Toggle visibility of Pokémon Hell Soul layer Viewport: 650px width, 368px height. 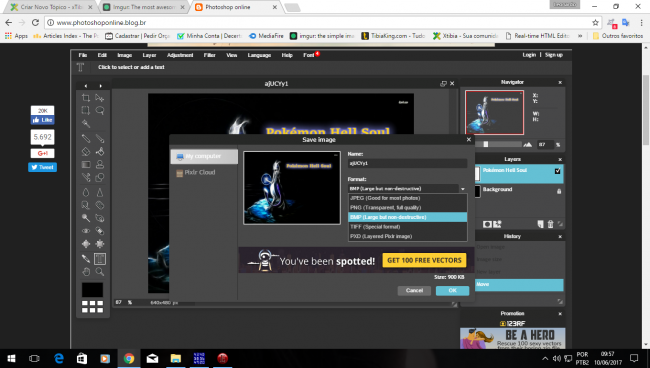point(558,171)
